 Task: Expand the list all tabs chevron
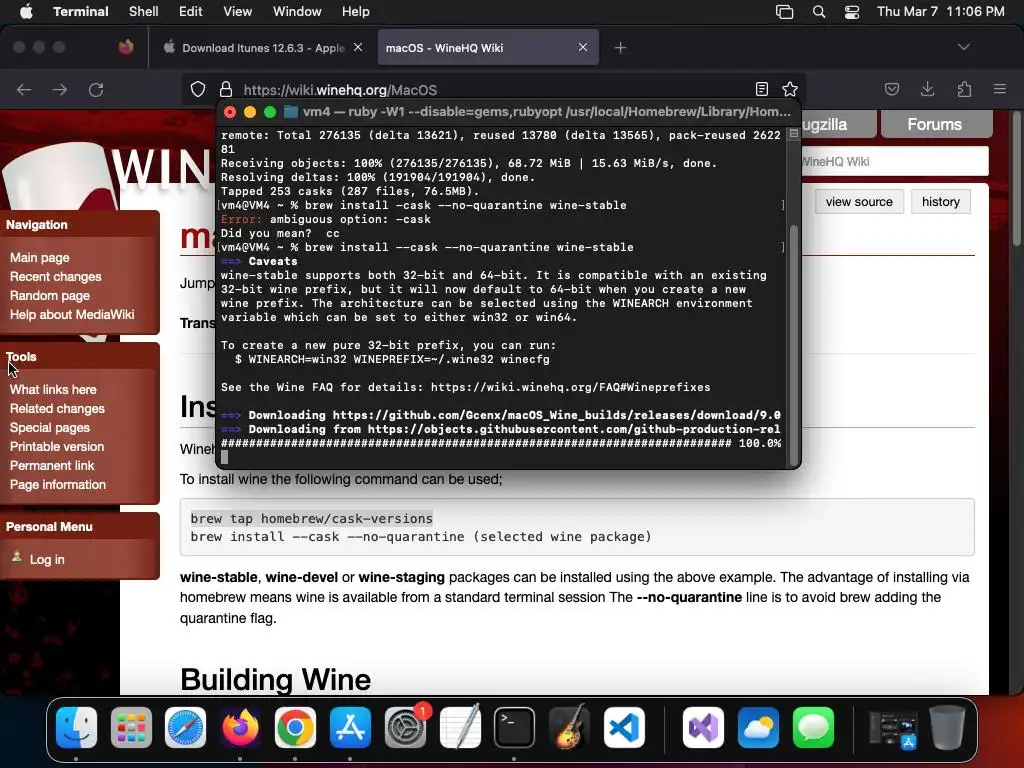pyautogui.click(x=963, y=47)
